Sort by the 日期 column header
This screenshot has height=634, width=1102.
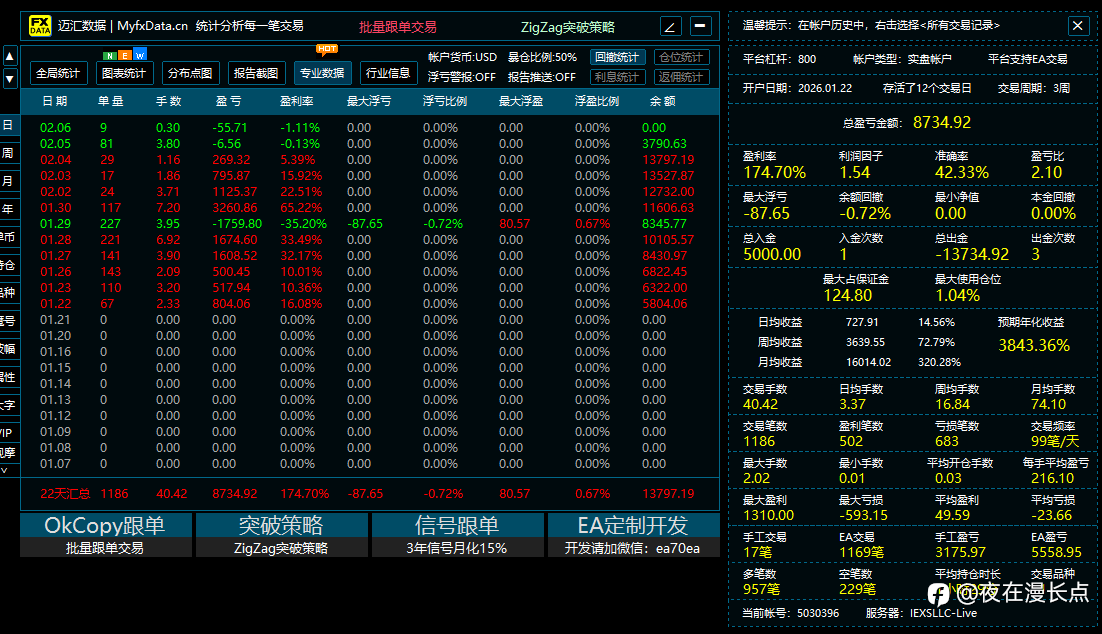click(55, 101)
